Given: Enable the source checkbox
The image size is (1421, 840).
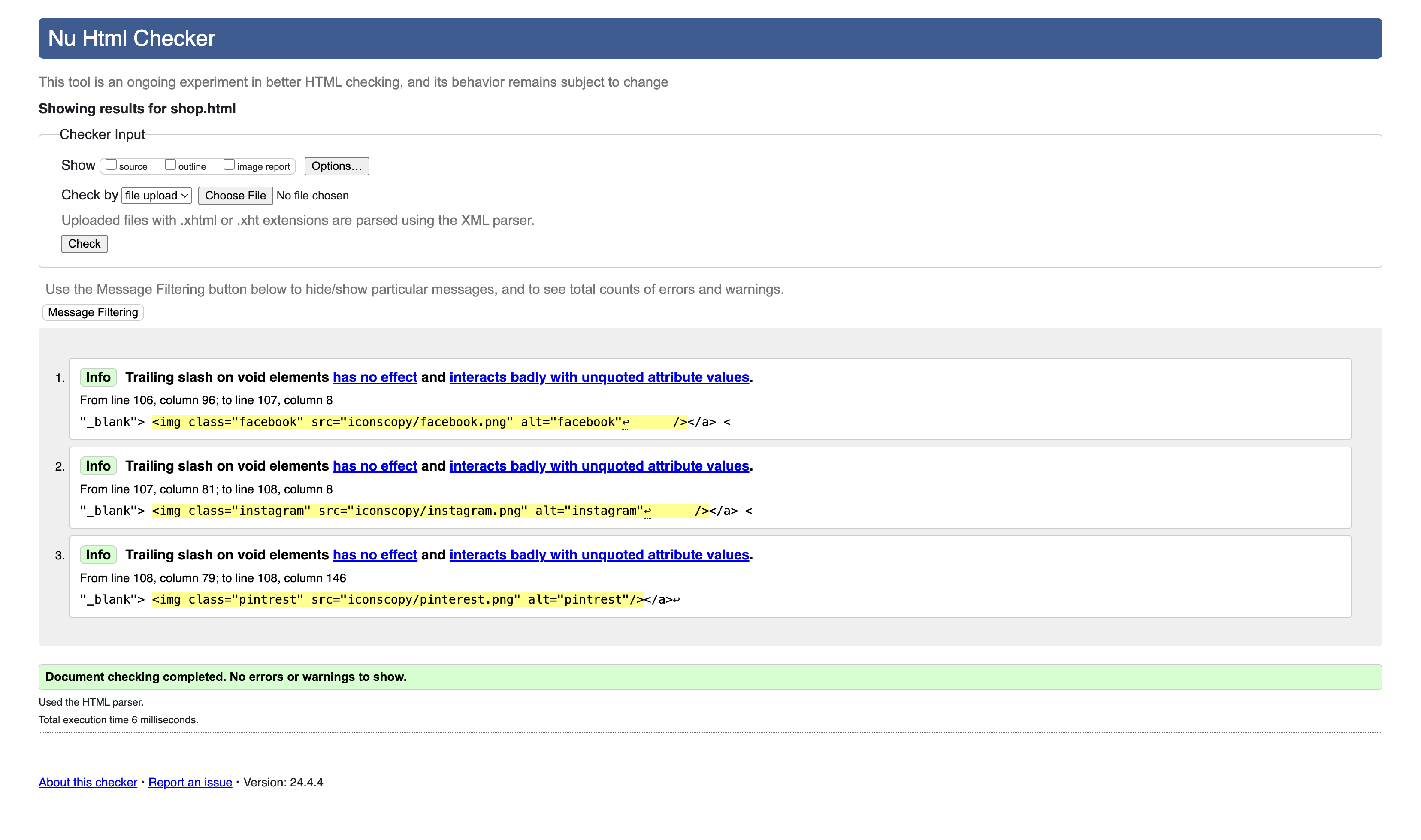Looking at the screenshot, I should click(x=111, y=165).
